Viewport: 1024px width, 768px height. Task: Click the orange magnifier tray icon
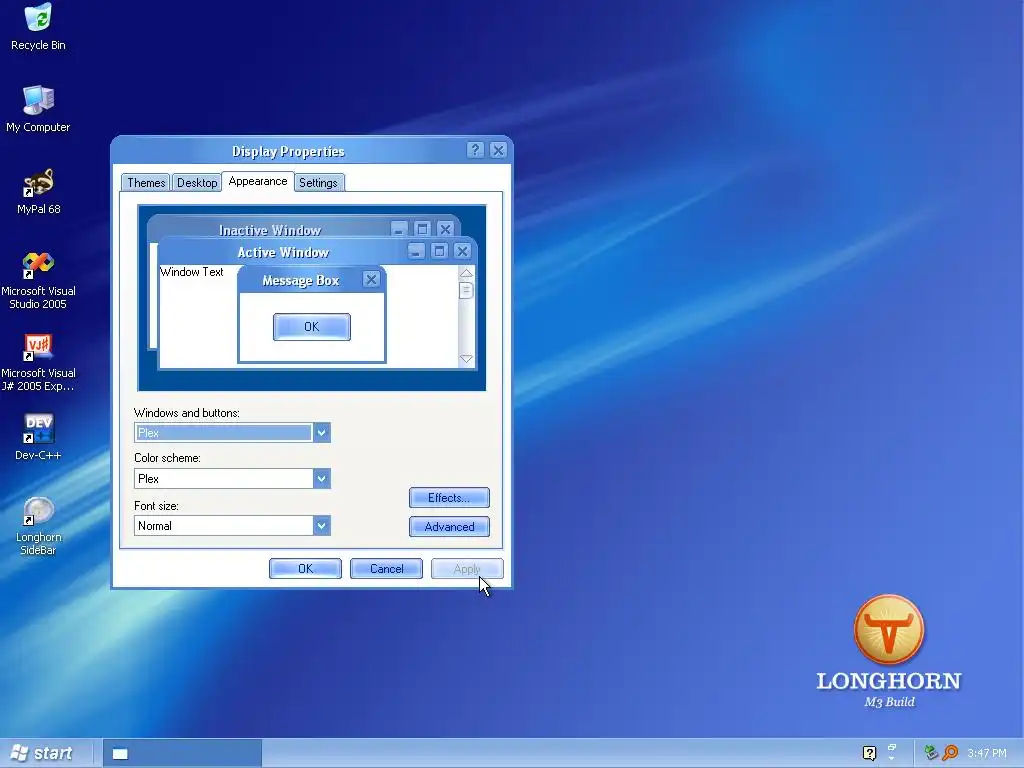click(950, 753)
